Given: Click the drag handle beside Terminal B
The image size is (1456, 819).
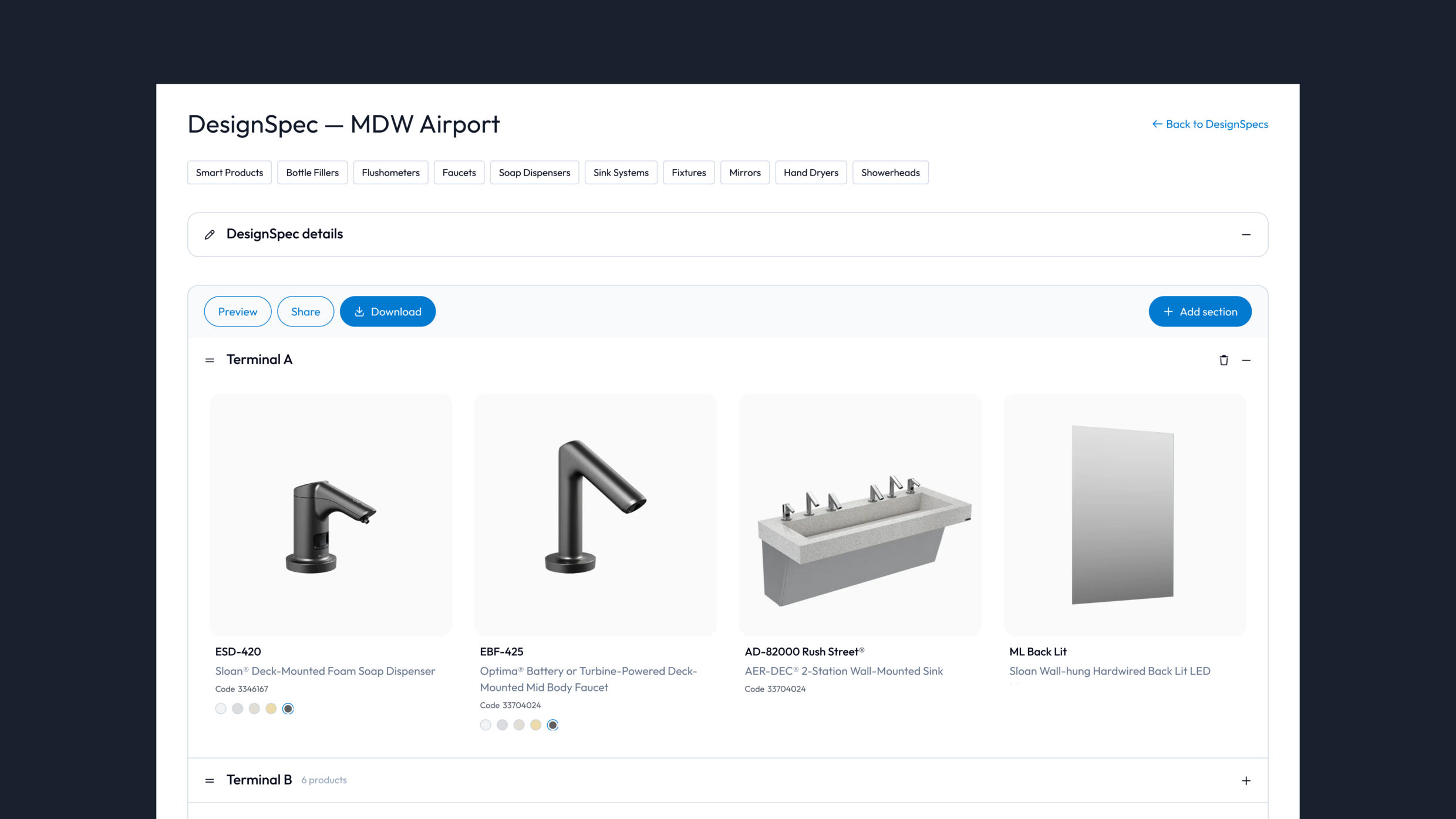Looking at the screenshot, I should (x=209, y=780).
